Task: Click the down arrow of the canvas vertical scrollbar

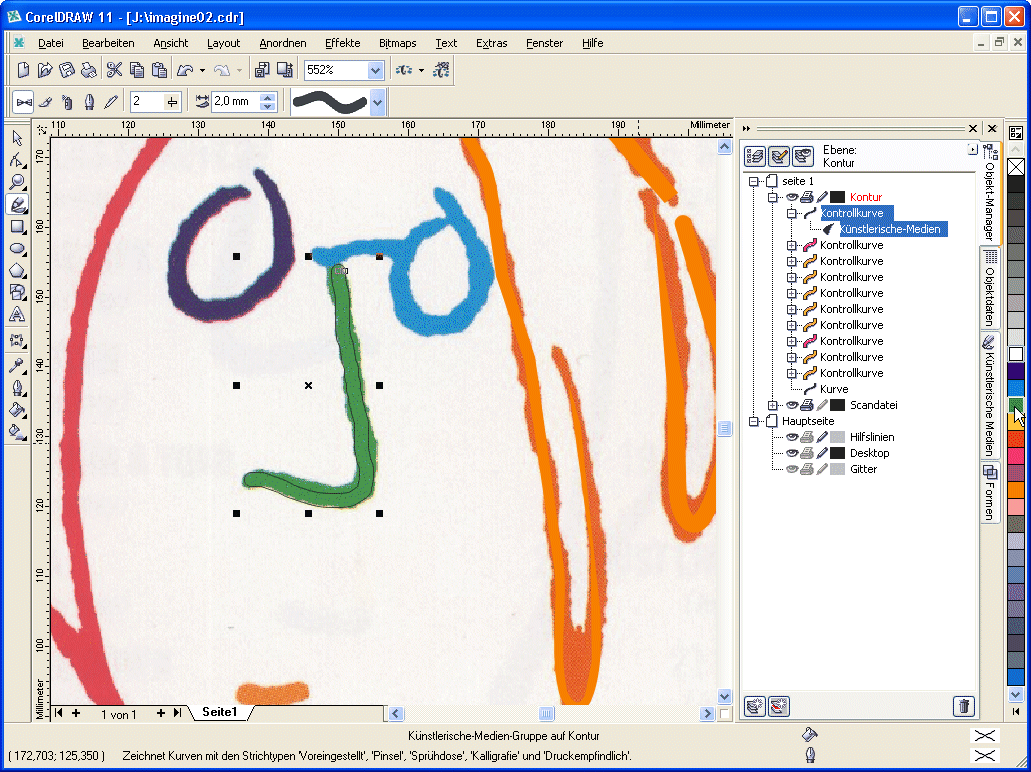Action: [725, 696]
